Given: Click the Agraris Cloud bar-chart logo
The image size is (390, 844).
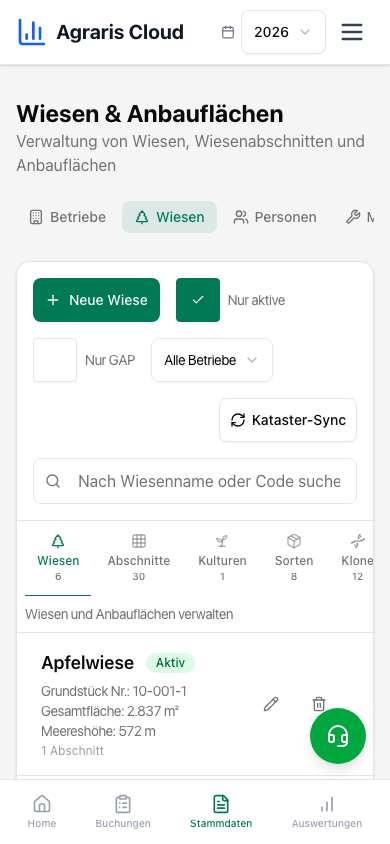Looking at the screenshot, I should click(x=32, y=32).
